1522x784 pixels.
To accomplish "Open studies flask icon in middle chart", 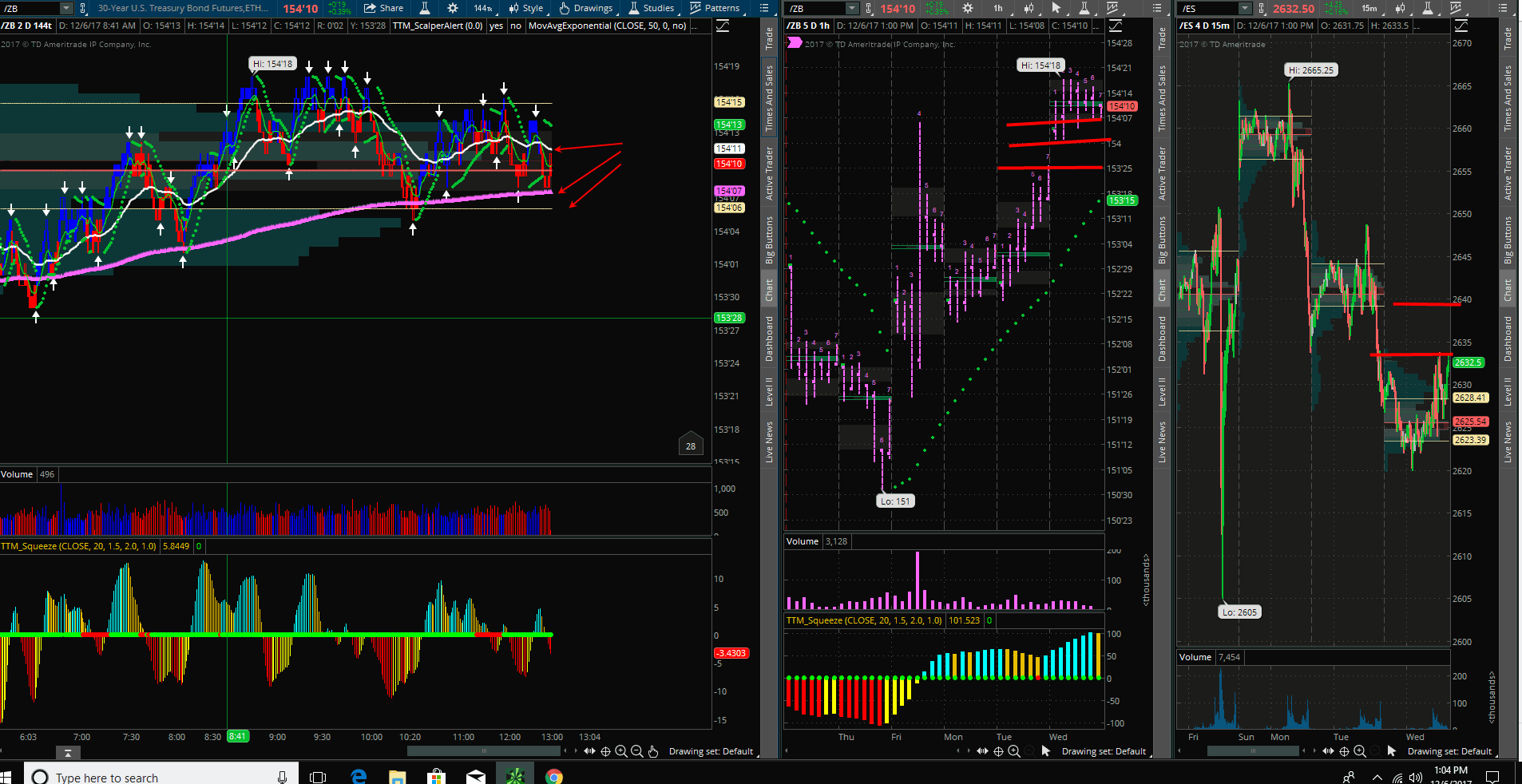I will pyautogui.click(x=1084, y=8).
